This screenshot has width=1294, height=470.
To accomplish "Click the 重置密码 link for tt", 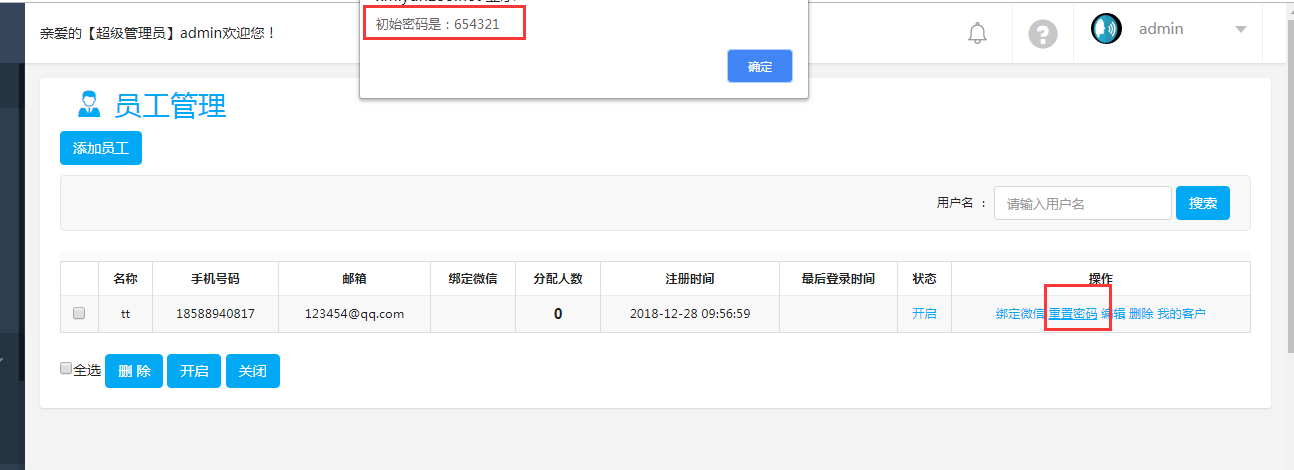I will (1073, 314).
